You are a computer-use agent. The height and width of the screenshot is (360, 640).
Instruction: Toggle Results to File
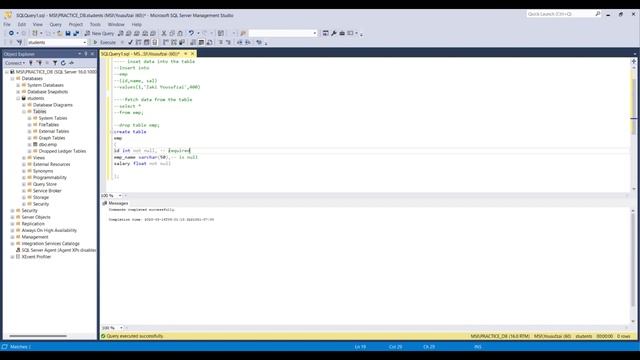point(209,42)
